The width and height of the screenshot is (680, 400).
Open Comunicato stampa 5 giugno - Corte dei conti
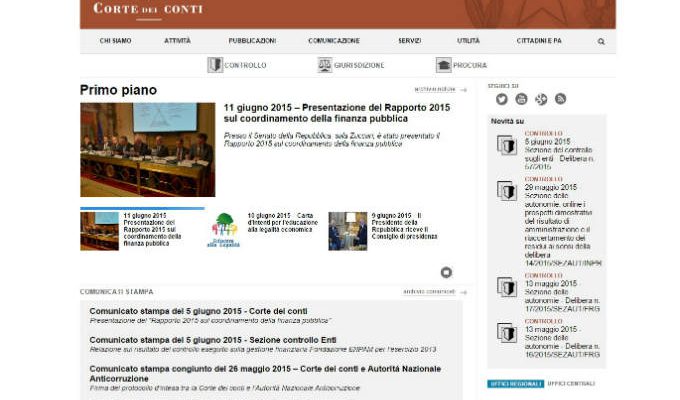[198, 311]
